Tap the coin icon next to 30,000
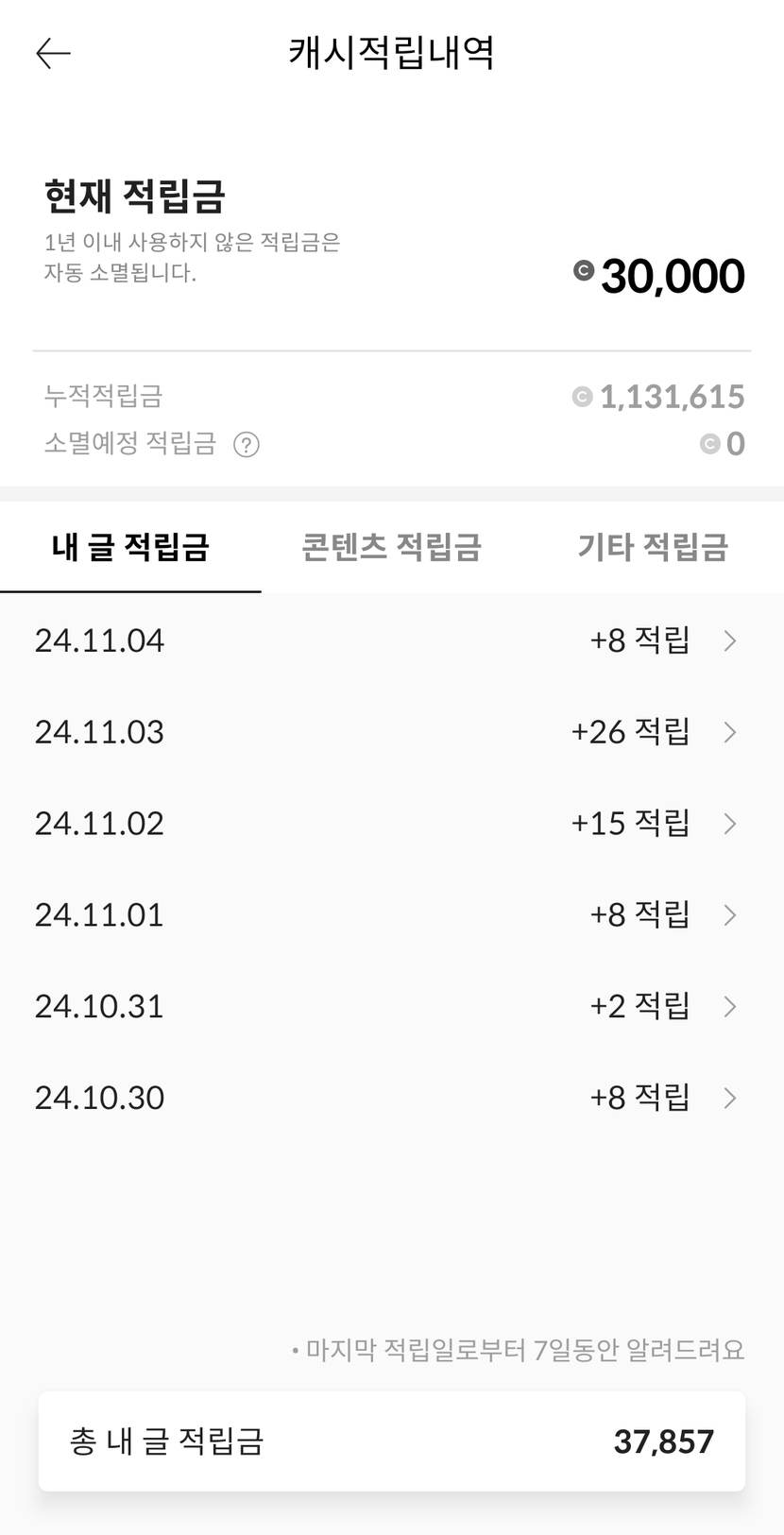Screen dimensions: 784x1535 pyautogui.click(x=584, y=271)
